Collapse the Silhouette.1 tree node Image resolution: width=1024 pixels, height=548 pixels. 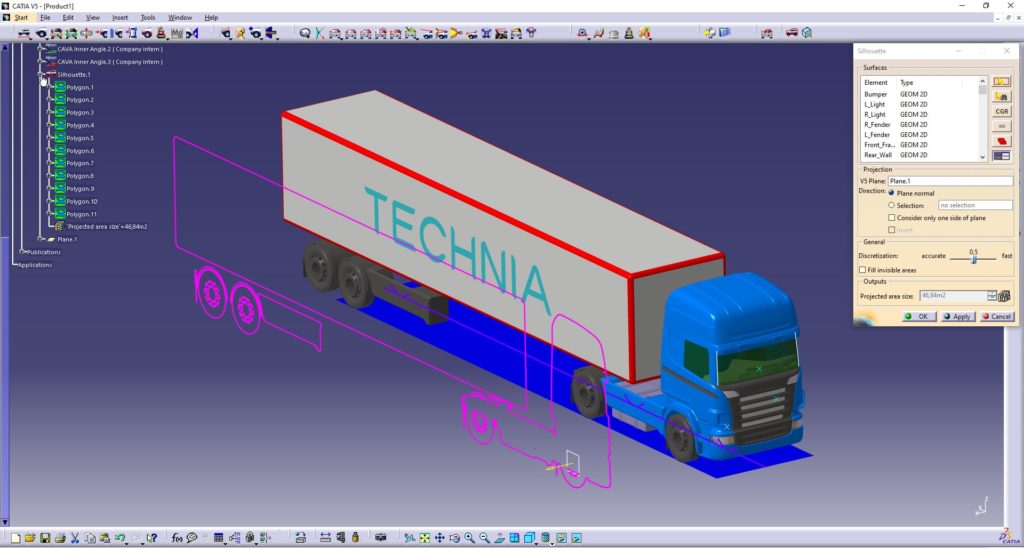40,74
